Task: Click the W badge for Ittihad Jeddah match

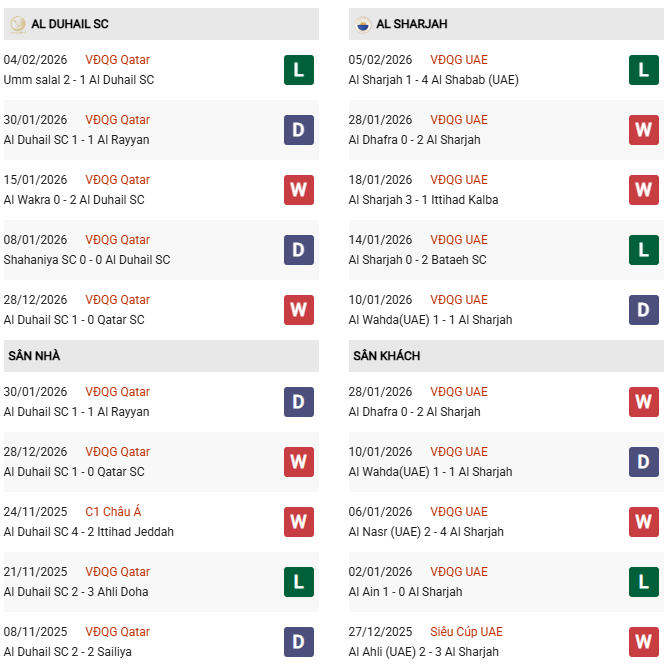Action: point(298,522)
